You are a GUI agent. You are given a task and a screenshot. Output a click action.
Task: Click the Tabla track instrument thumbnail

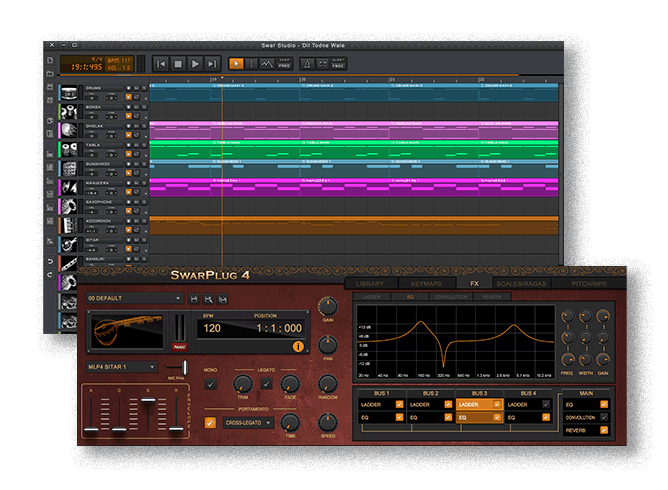point(69,150)
